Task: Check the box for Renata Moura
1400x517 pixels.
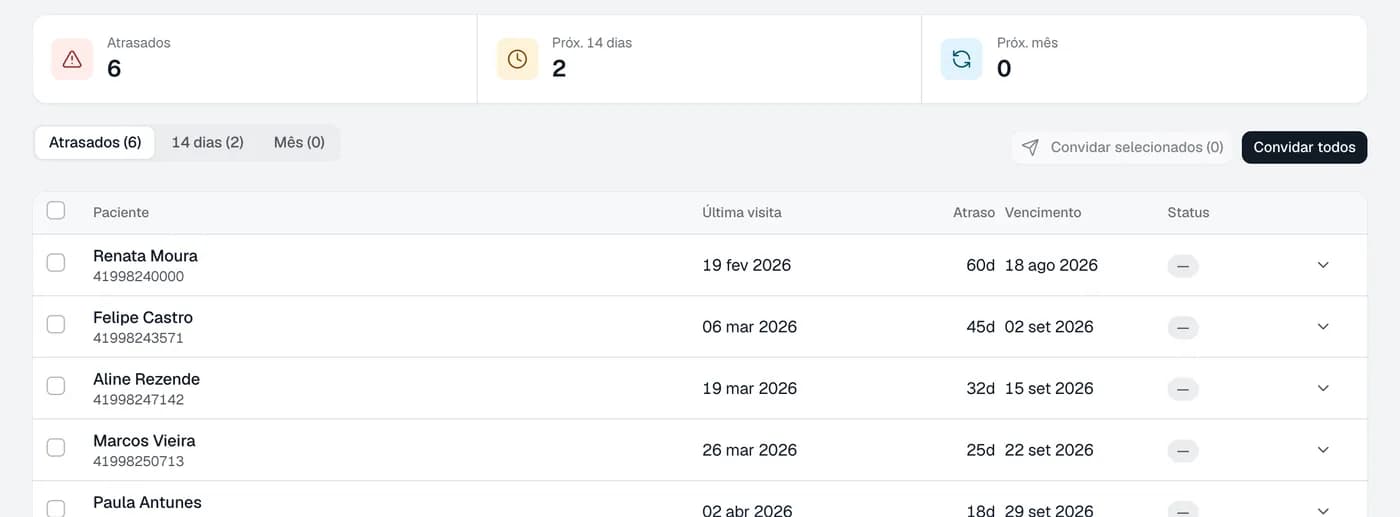Action: (x=56, y=262)
